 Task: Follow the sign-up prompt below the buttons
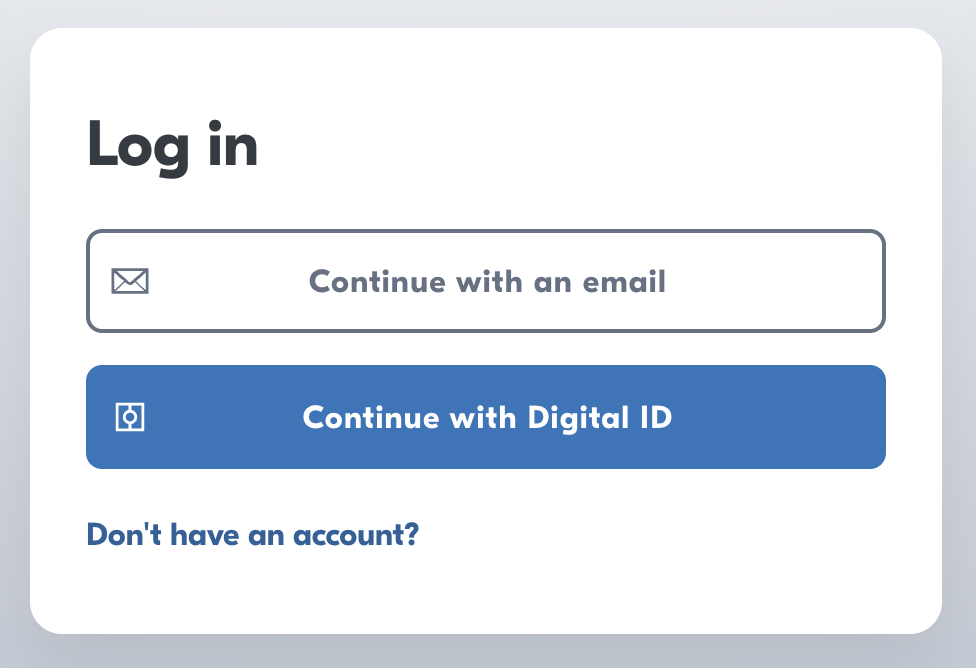(253, 535)
